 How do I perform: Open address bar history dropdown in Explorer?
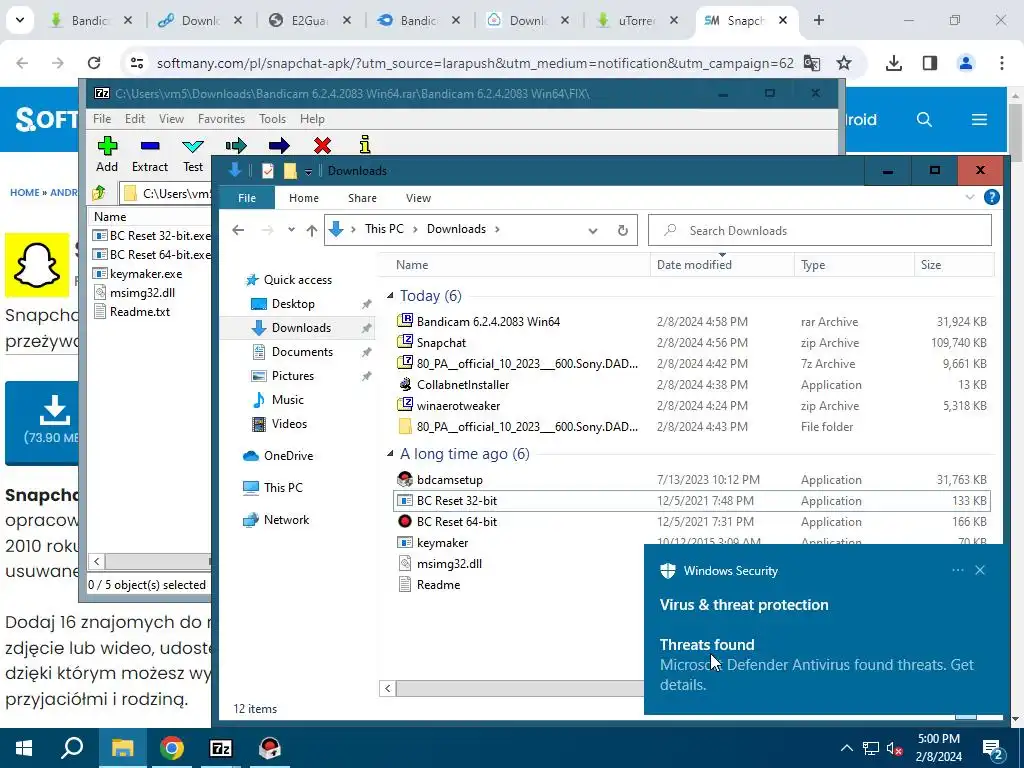pos(592,230)
